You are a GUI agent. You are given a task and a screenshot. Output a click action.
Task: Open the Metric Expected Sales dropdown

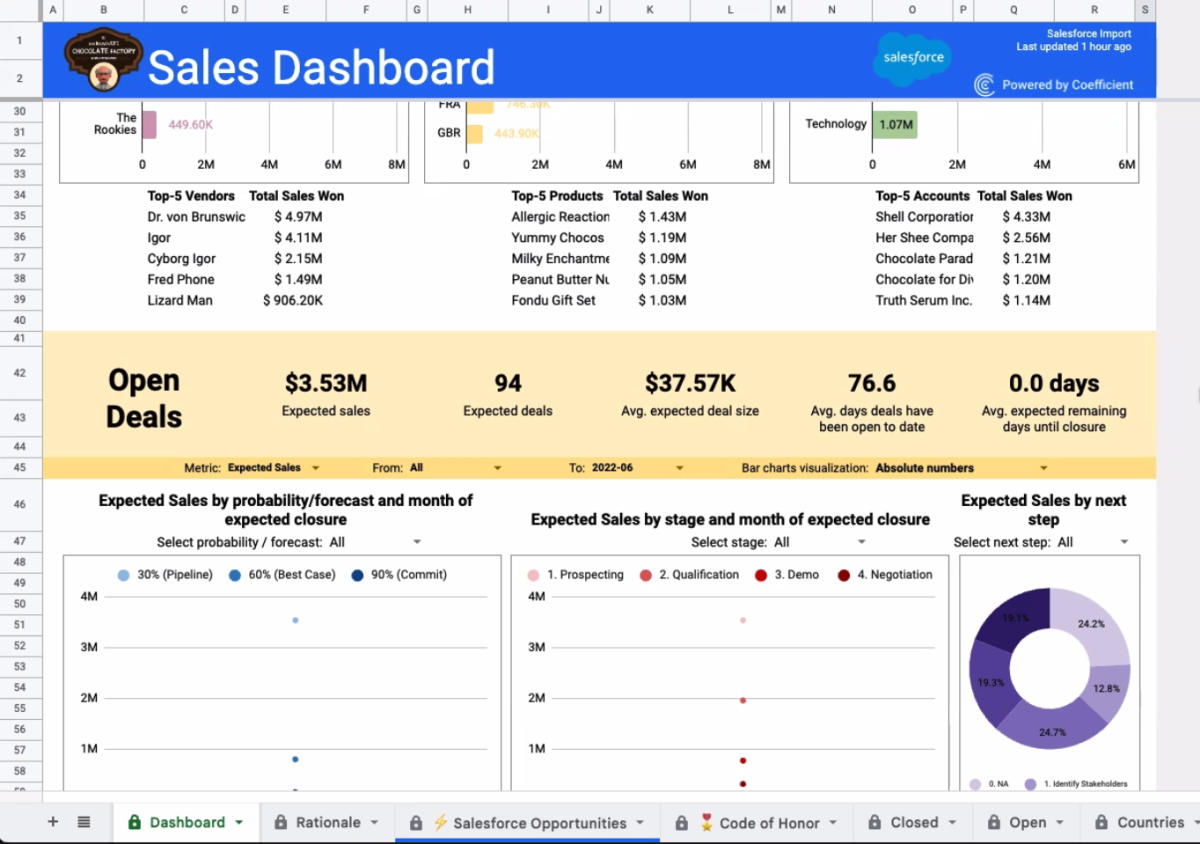click(x=315, y=468)
